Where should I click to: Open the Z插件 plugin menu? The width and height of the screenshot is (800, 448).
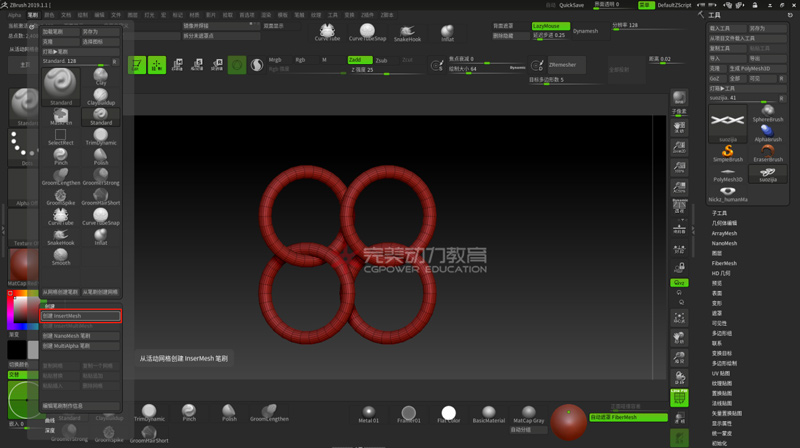click(x=367, y=15)
